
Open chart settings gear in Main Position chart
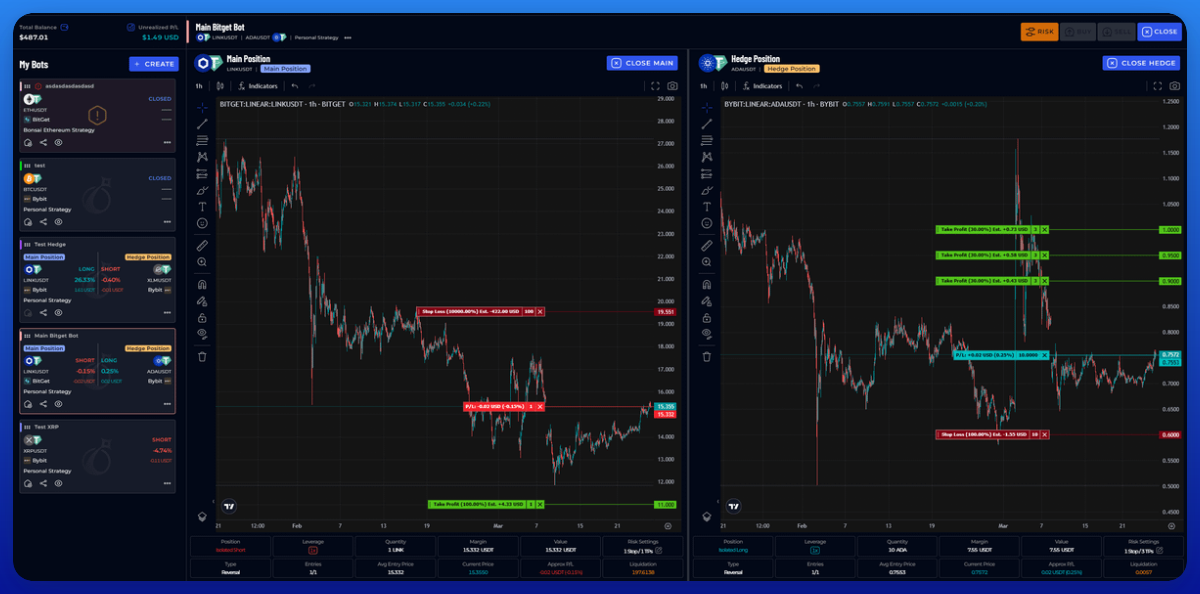click(668, 525)
